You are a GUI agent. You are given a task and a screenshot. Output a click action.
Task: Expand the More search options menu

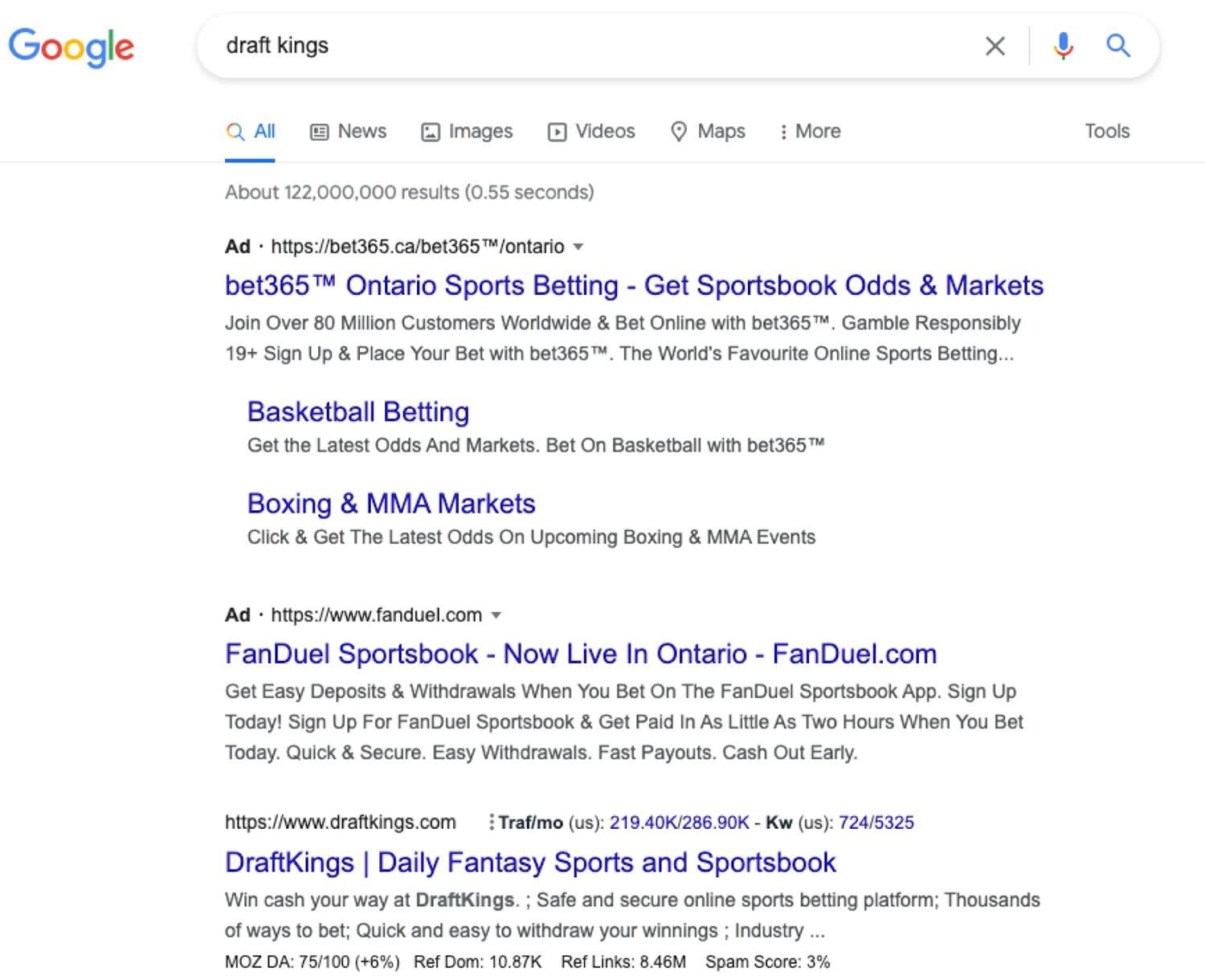tap(810, 132)
